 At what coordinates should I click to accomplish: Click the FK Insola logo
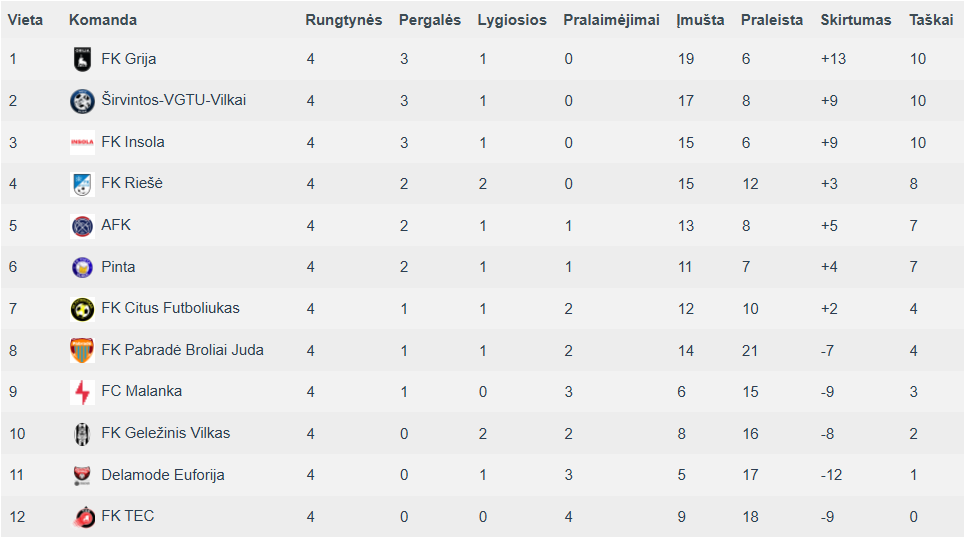coord(82,142)
